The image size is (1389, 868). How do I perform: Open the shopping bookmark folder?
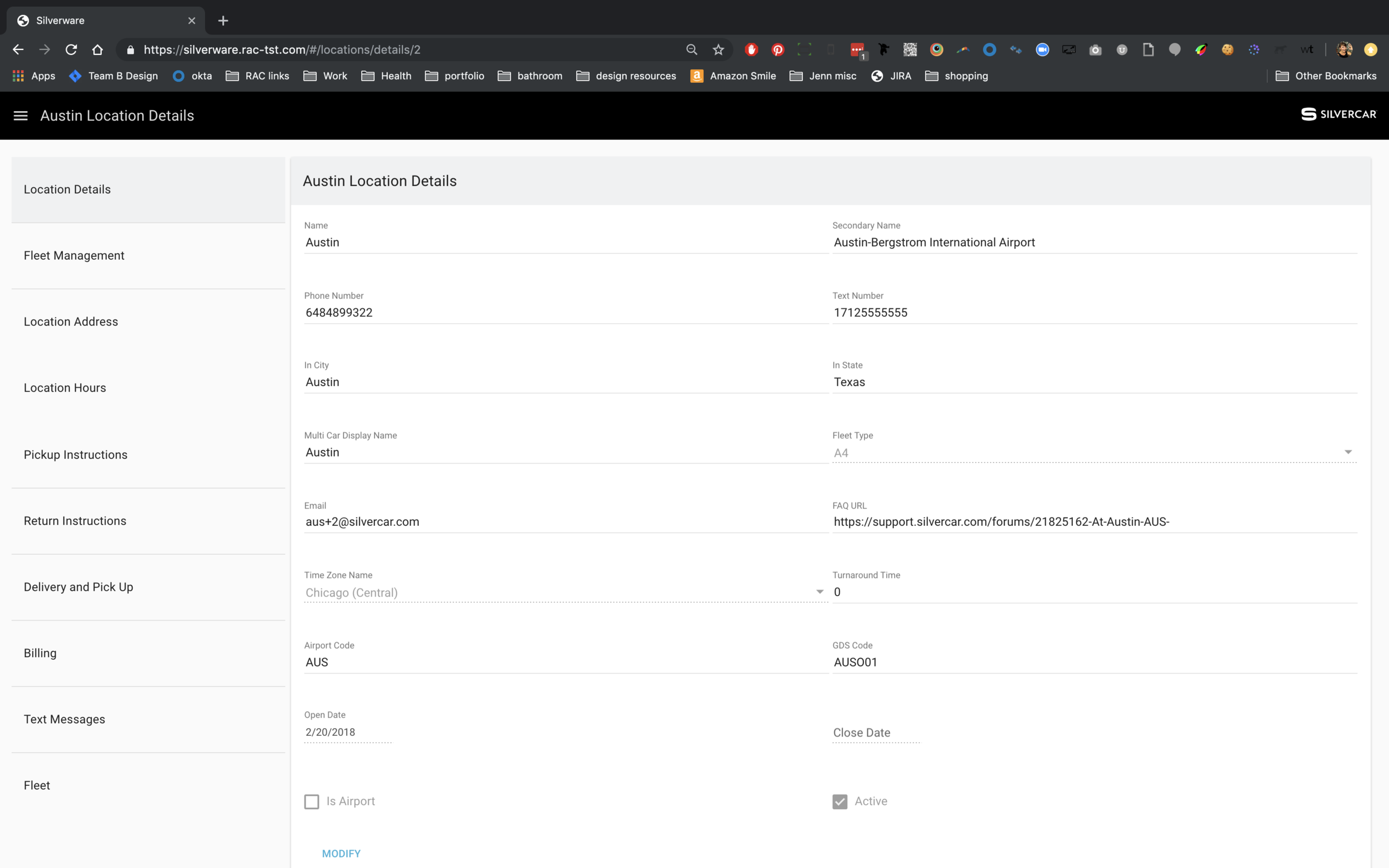(957, 76)
